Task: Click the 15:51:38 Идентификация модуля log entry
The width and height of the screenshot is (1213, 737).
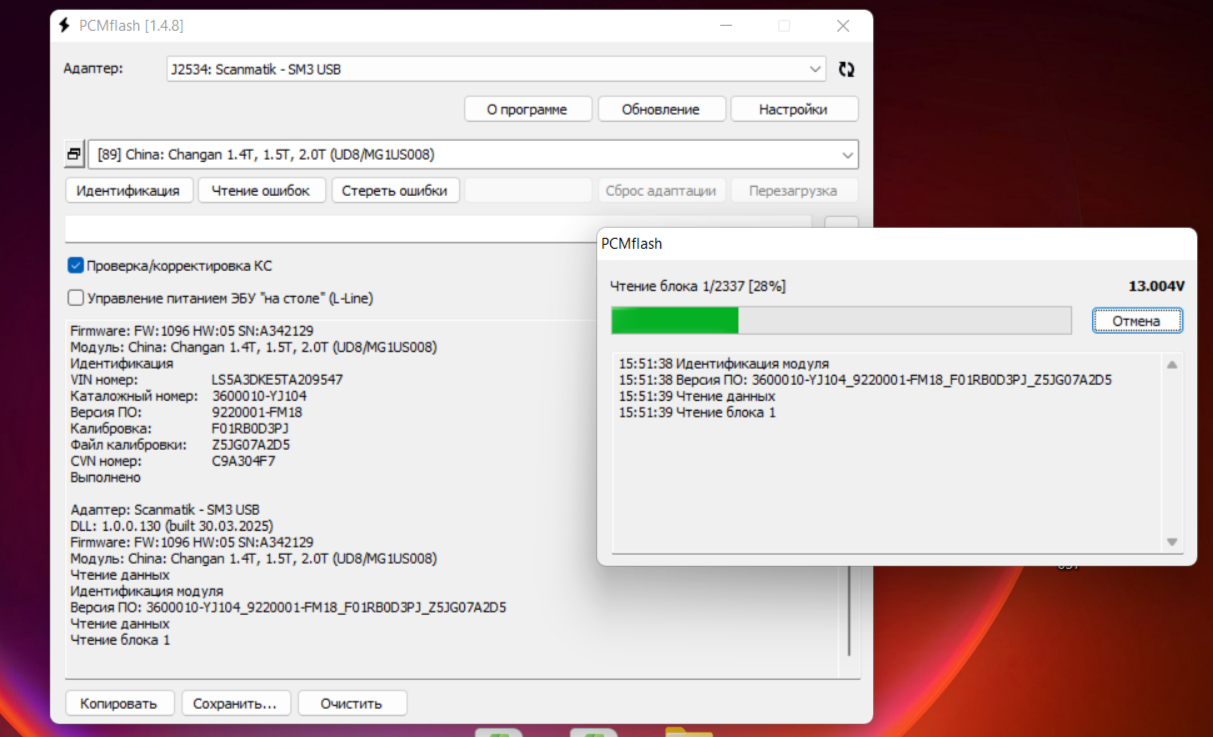Action: coord(724,364)
